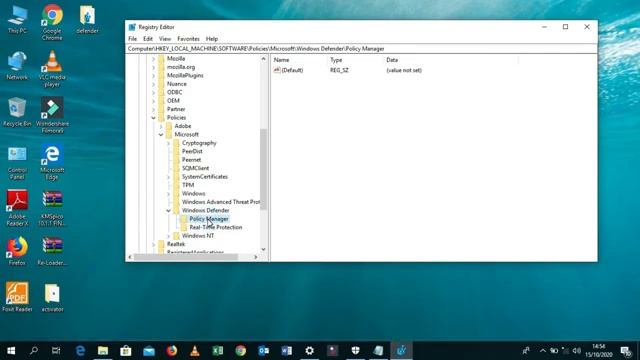Select the PeerDist key
This screenshot has width=640, height=360.
point(192,151)
